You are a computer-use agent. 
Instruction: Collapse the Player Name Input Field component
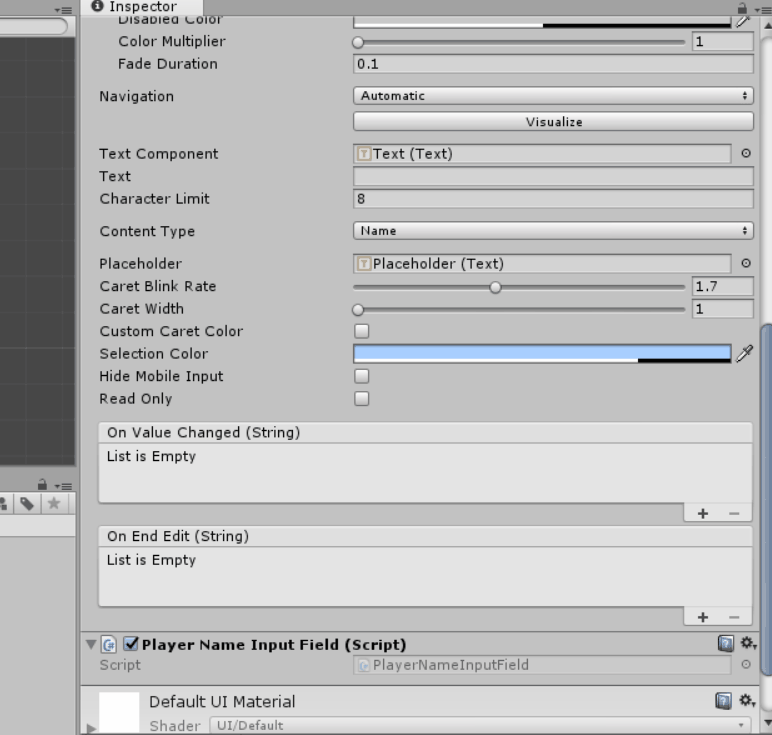click(x=92, y=645)
